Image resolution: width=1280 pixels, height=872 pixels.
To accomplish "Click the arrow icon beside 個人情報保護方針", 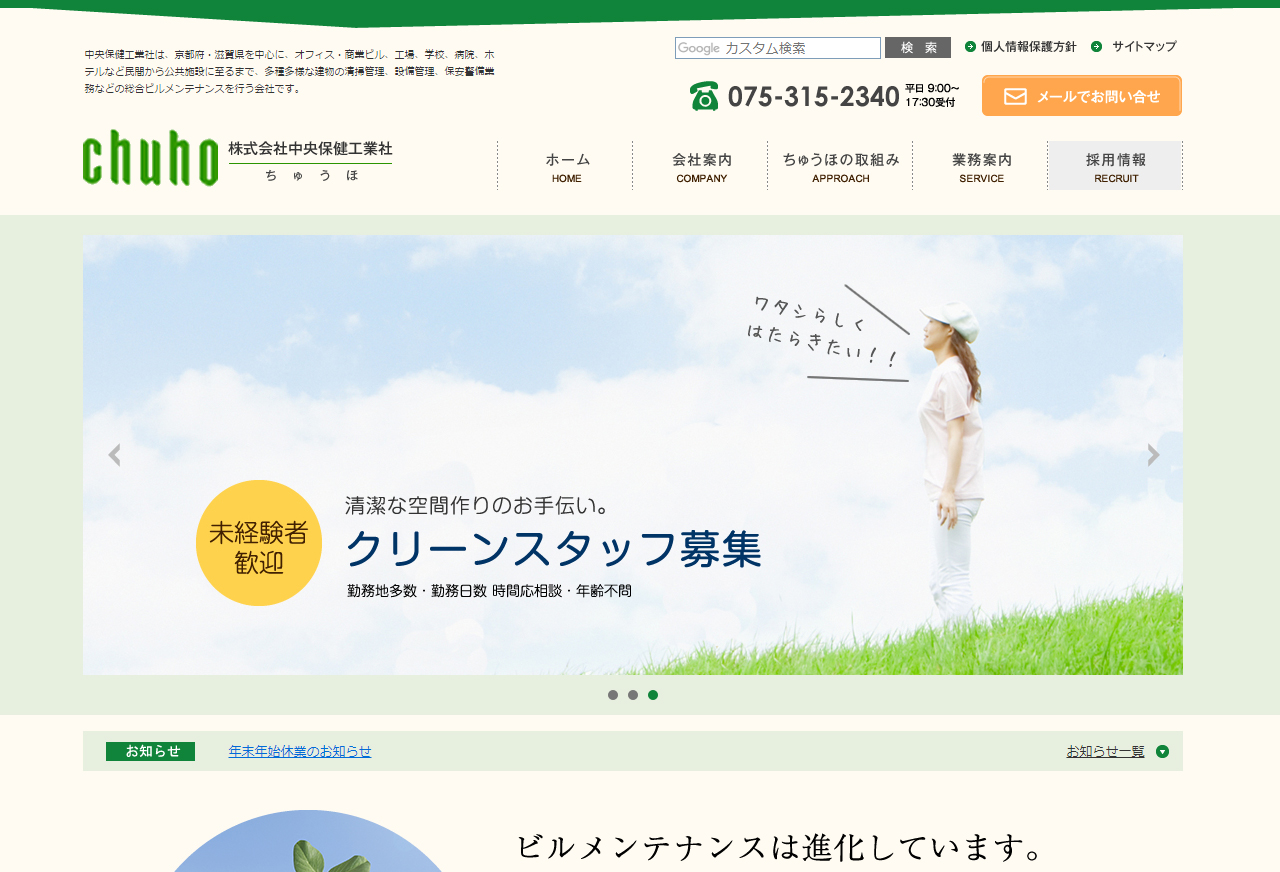I will click(970, 47).
